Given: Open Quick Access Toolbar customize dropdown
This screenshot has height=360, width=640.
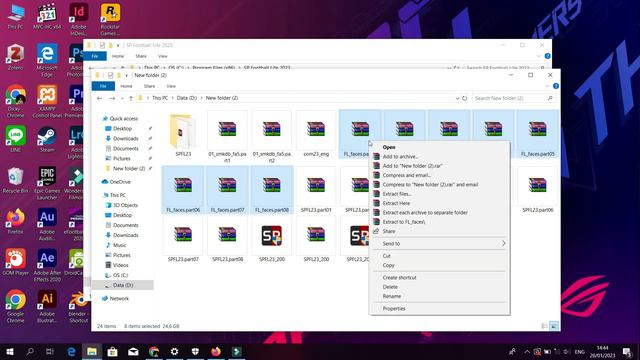Looking at the screenshot, I should 127,75.
